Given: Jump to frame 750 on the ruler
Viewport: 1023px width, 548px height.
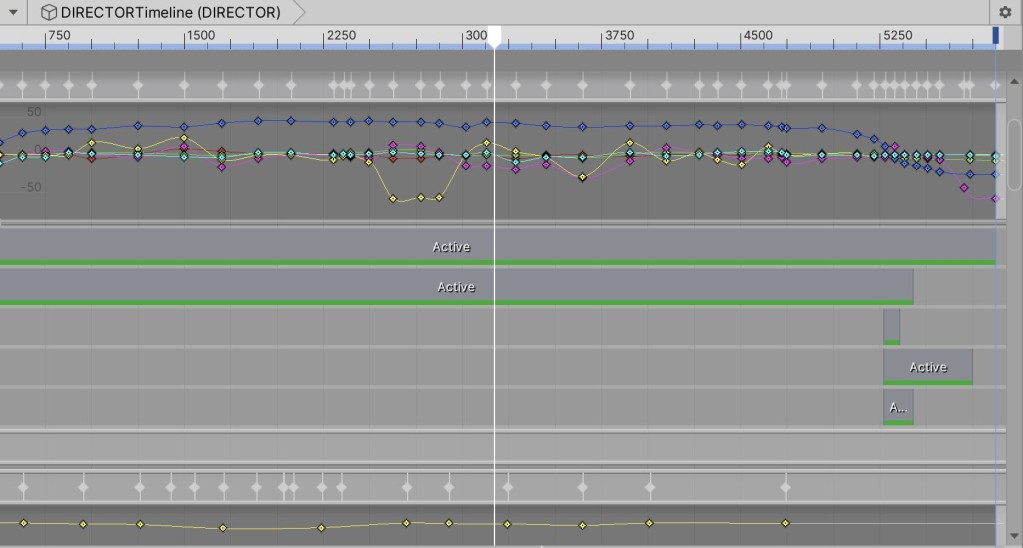Looking at the screenshot, I should 47,36.
